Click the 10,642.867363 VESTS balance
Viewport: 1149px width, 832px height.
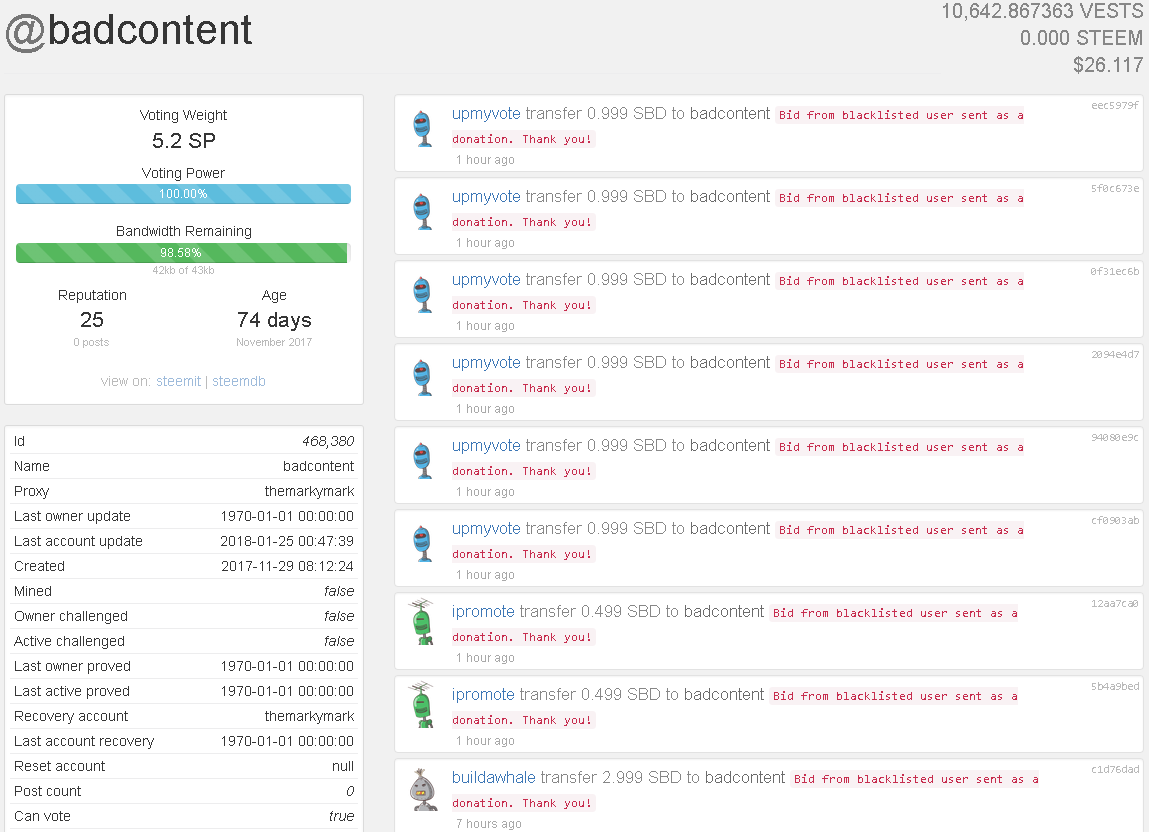(x=1041, y=11)
